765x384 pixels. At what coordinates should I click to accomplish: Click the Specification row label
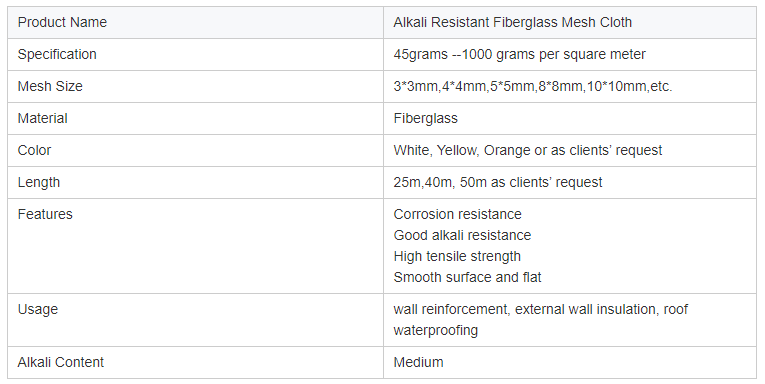tap(57, 55)
